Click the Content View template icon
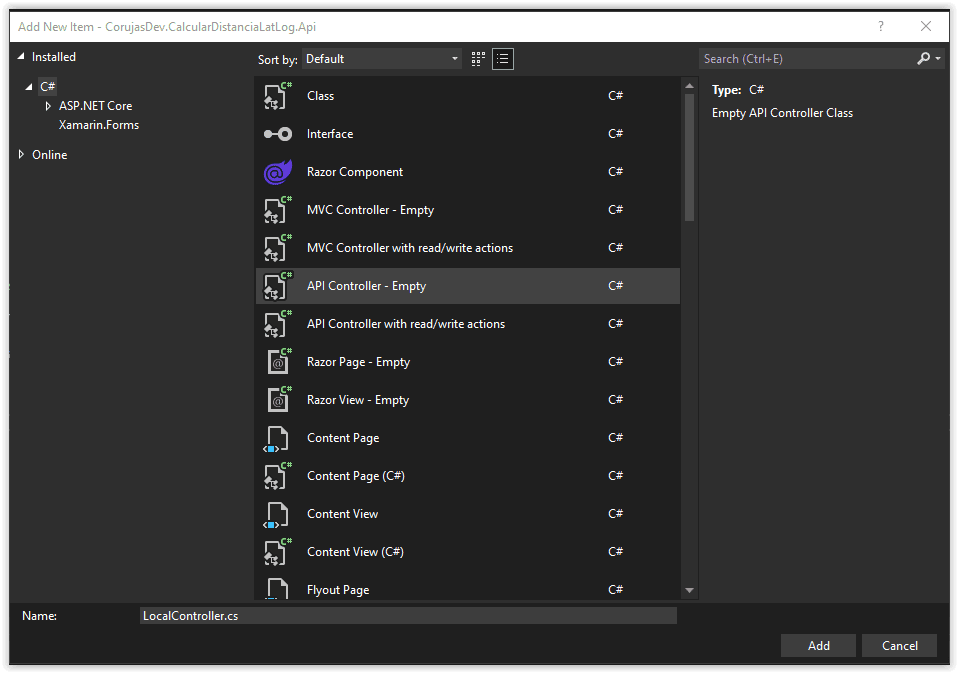Viewport: 958px width, 673px height. [x=276, y=515]
